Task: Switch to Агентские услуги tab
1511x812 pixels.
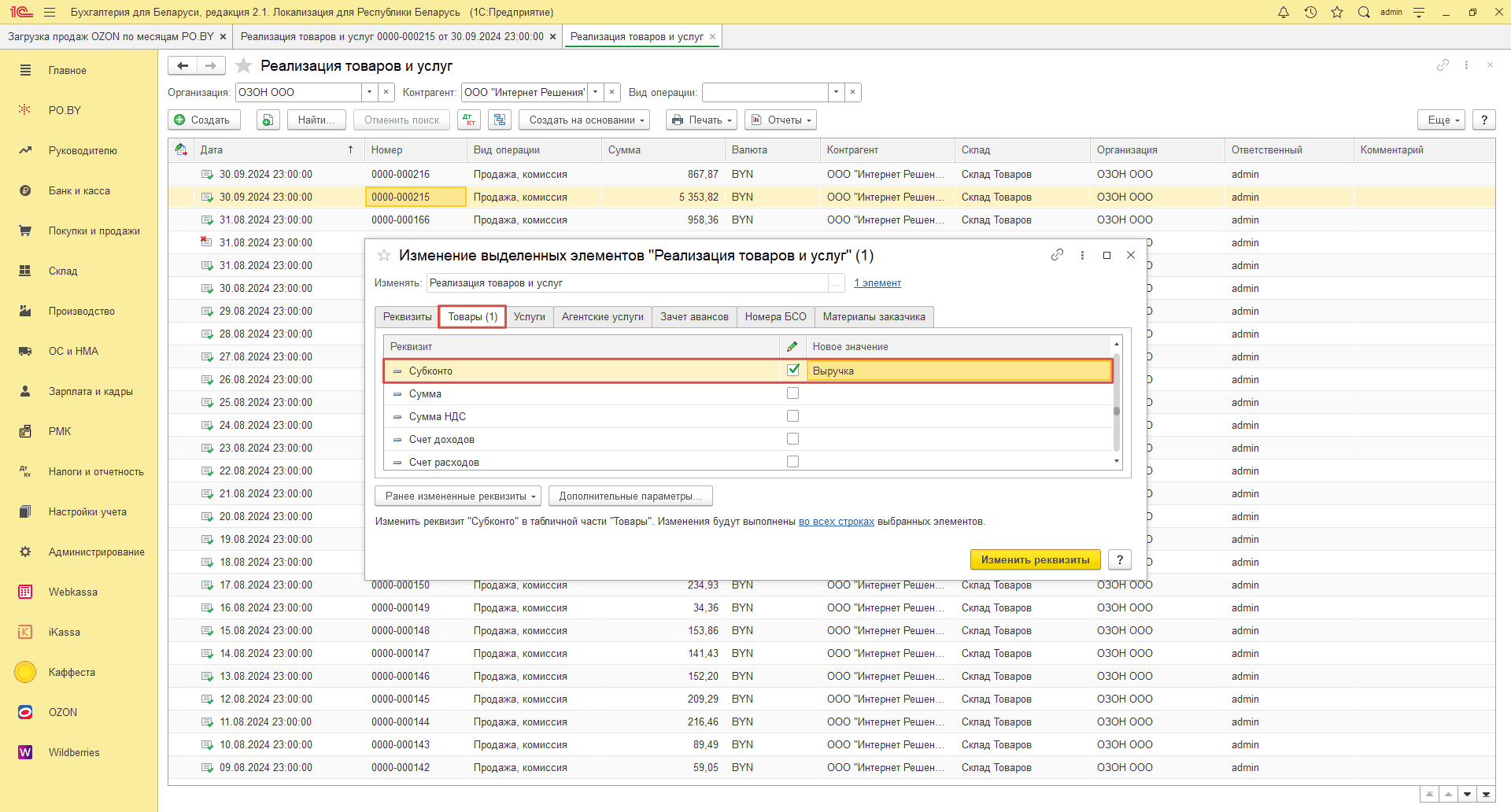Action: pos(603,316)
